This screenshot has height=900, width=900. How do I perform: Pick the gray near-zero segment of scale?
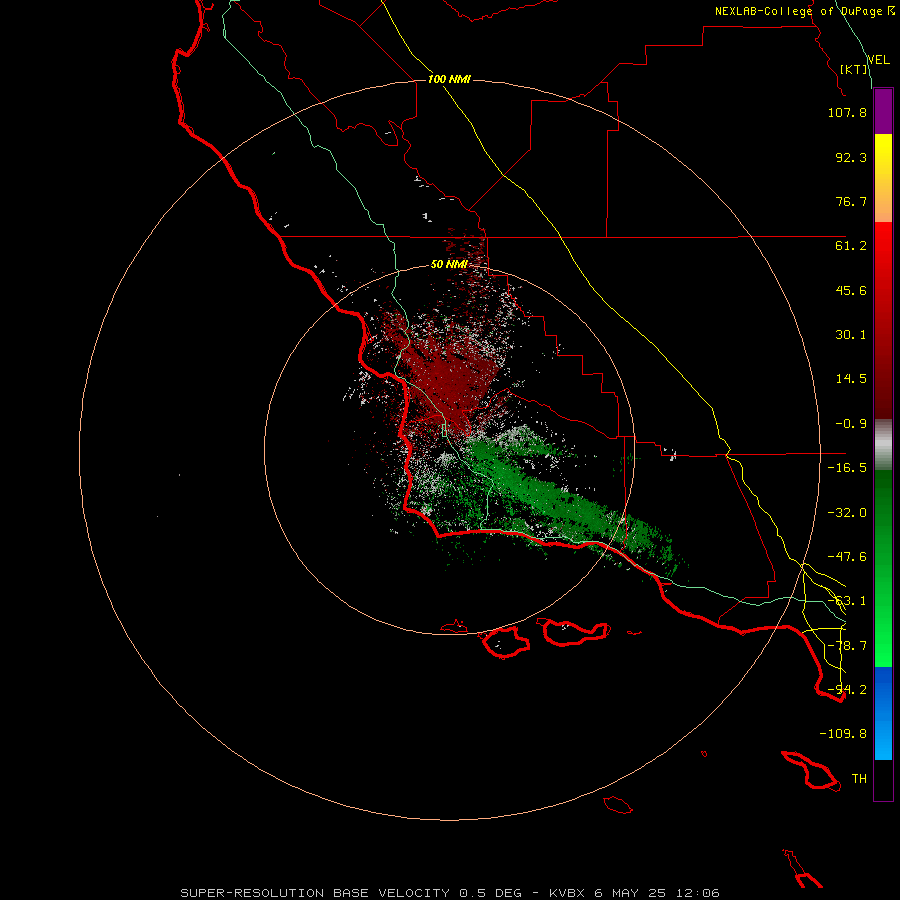click(x=883, y=445)
